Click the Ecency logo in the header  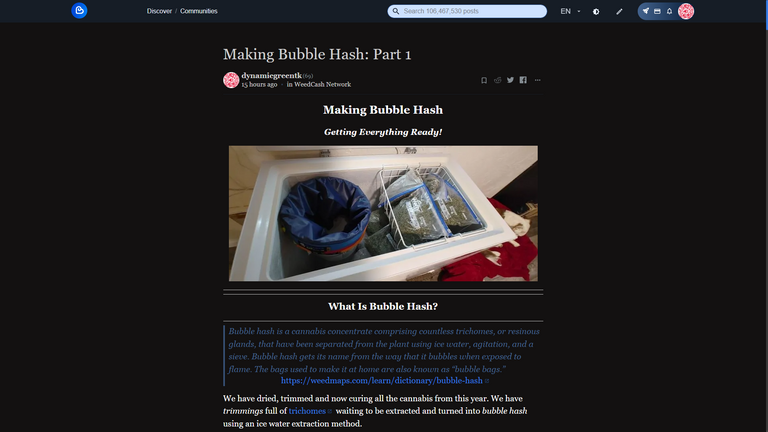[x=79, y=11]
